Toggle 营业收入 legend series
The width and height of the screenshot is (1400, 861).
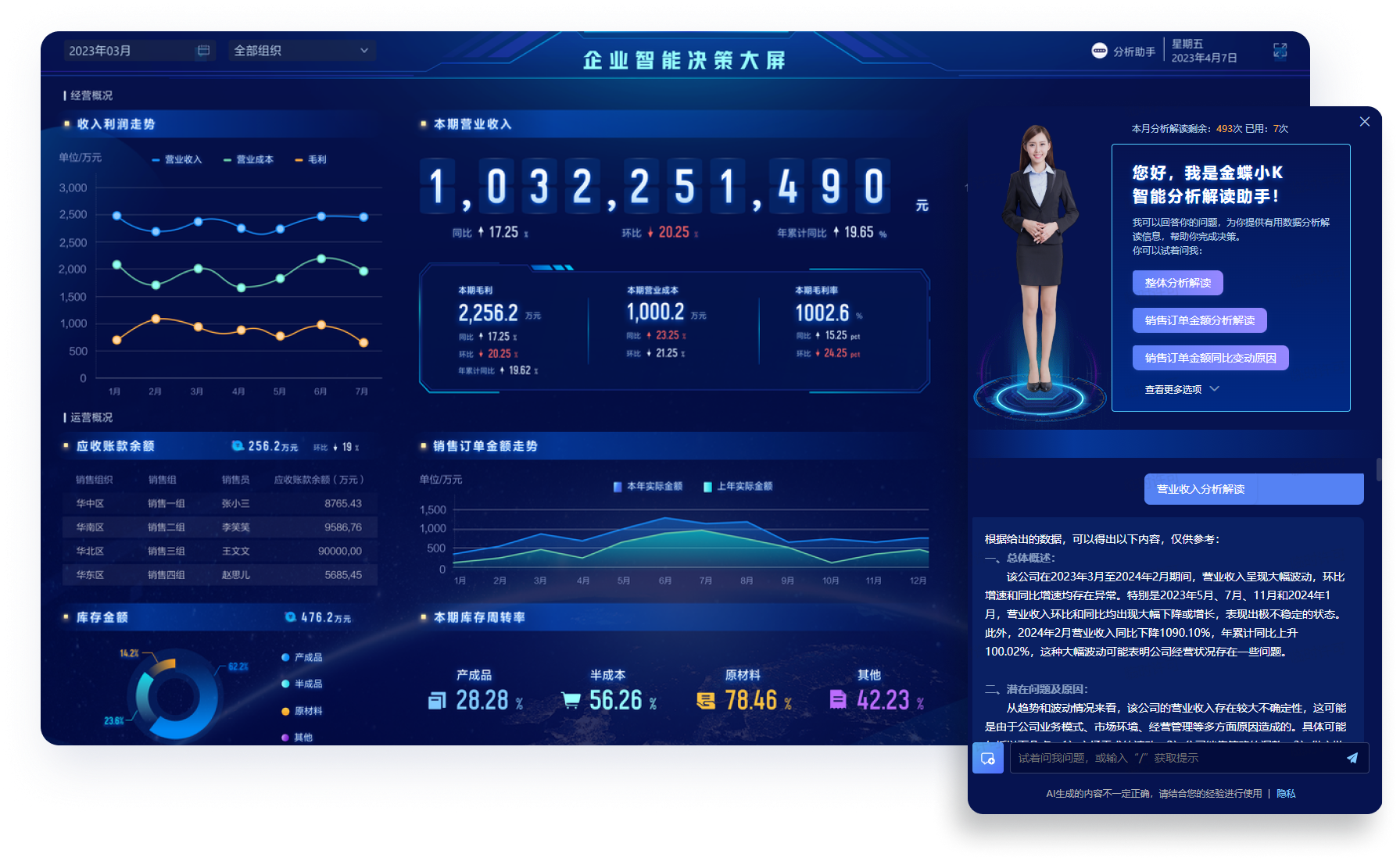[177, 159]
